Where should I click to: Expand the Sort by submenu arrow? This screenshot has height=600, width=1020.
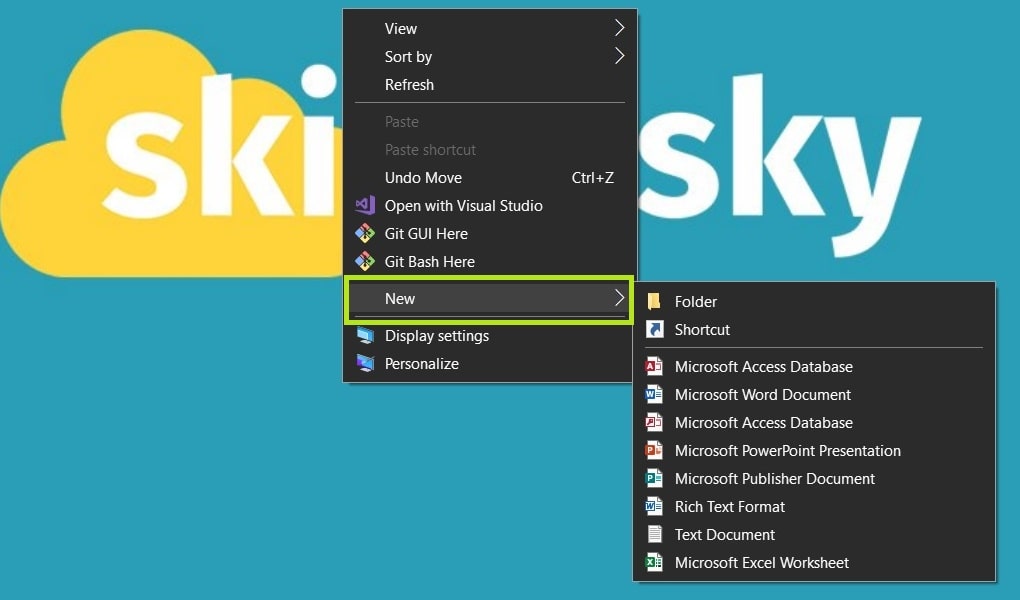[619, 56]
